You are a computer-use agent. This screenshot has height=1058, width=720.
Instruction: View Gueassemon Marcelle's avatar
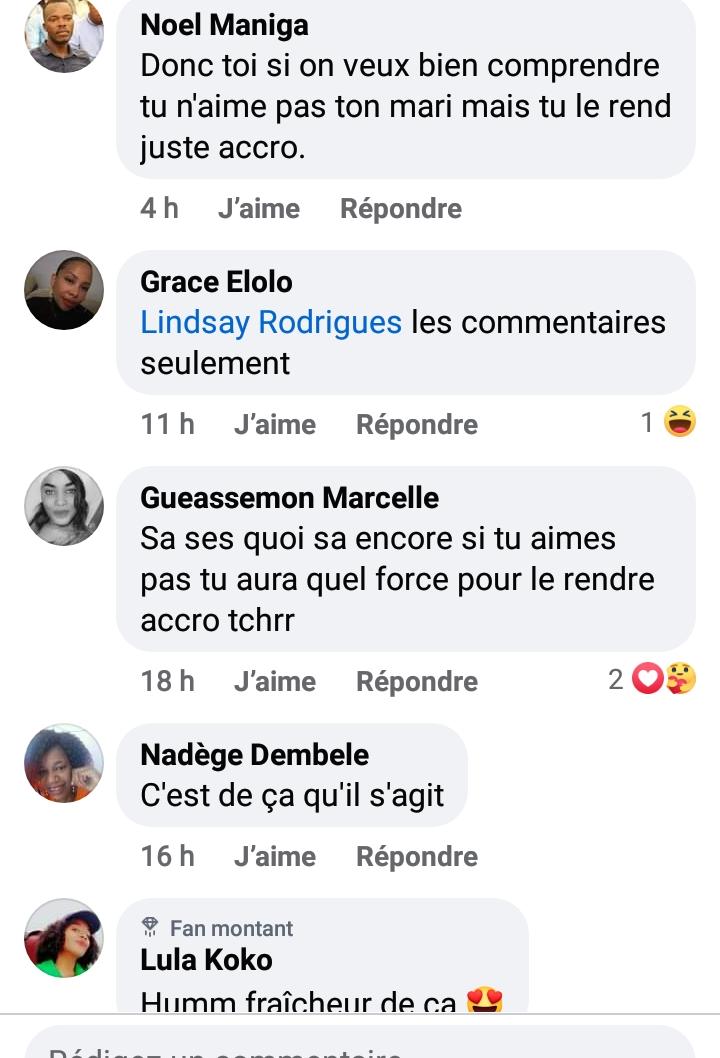pos(64,506)
